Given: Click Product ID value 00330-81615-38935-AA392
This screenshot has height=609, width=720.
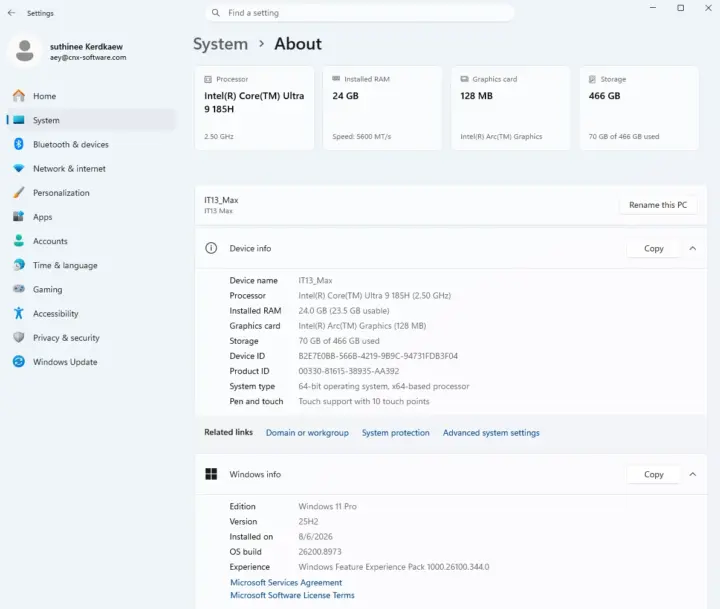Looking at the screenshot, I should (349, 371).
